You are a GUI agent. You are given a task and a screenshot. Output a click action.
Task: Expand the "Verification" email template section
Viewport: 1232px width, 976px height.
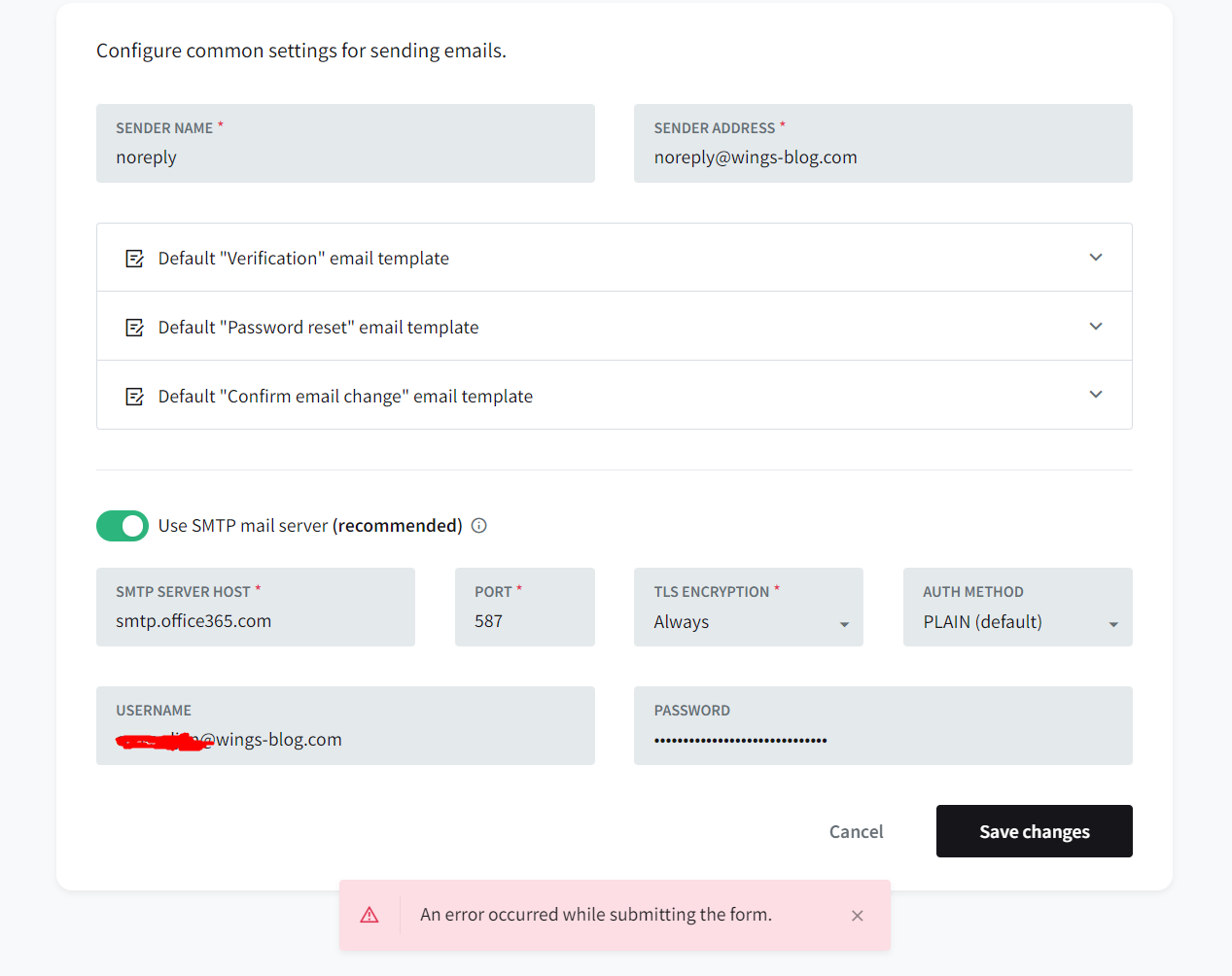(1095, 258)
